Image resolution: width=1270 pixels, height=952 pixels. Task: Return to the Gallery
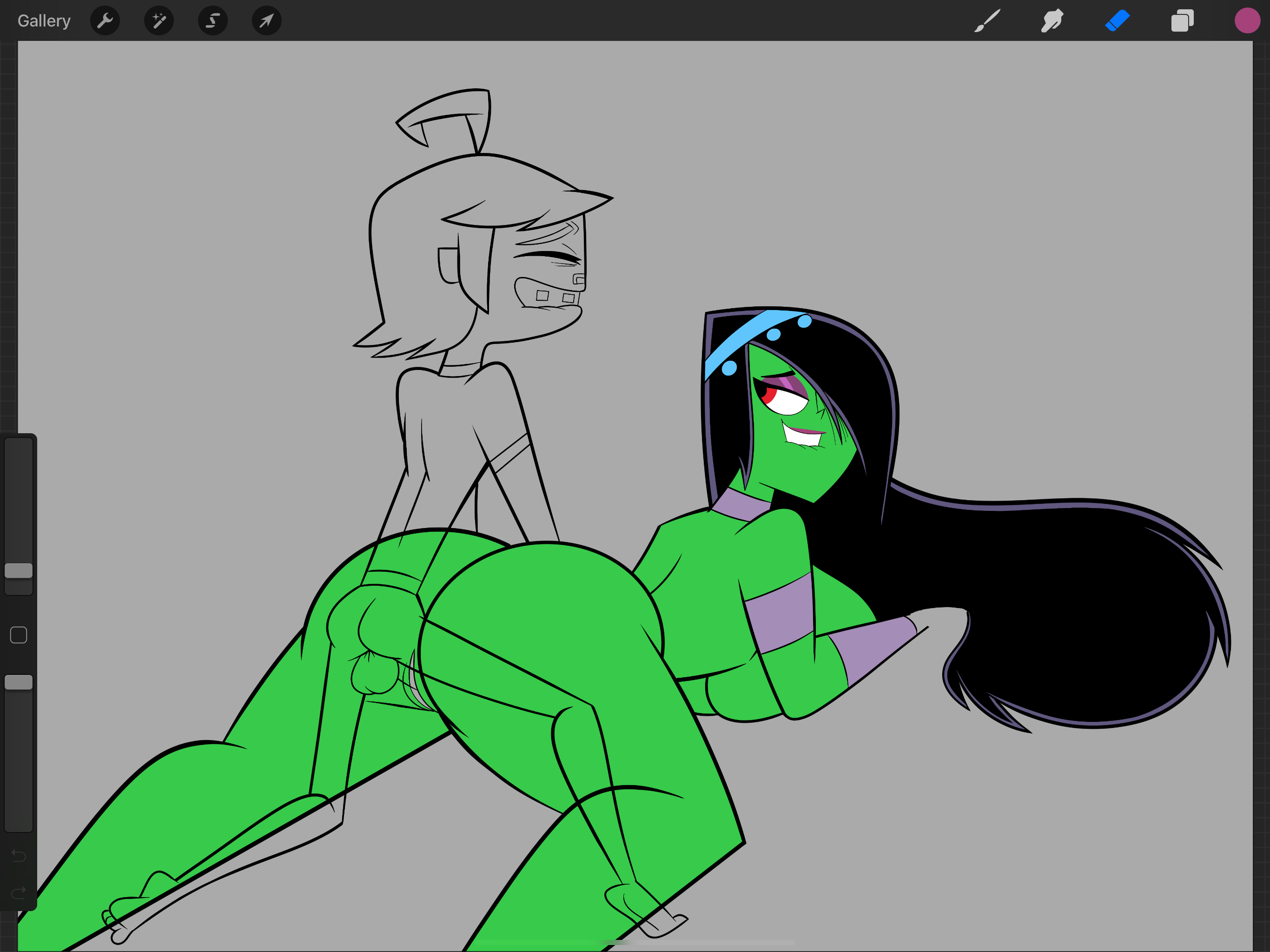click(44, 21)
